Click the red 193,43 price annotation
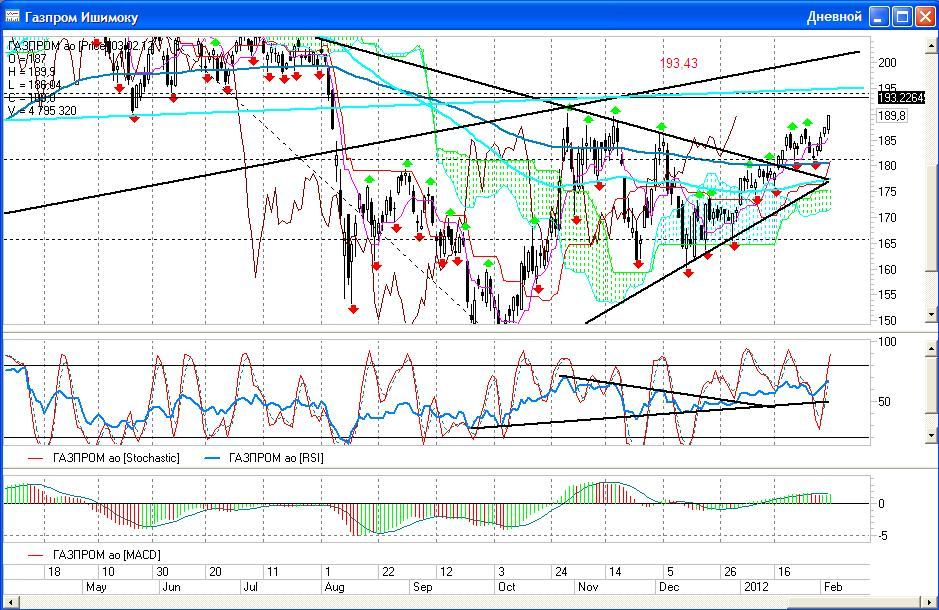 (x=678, y=63)
